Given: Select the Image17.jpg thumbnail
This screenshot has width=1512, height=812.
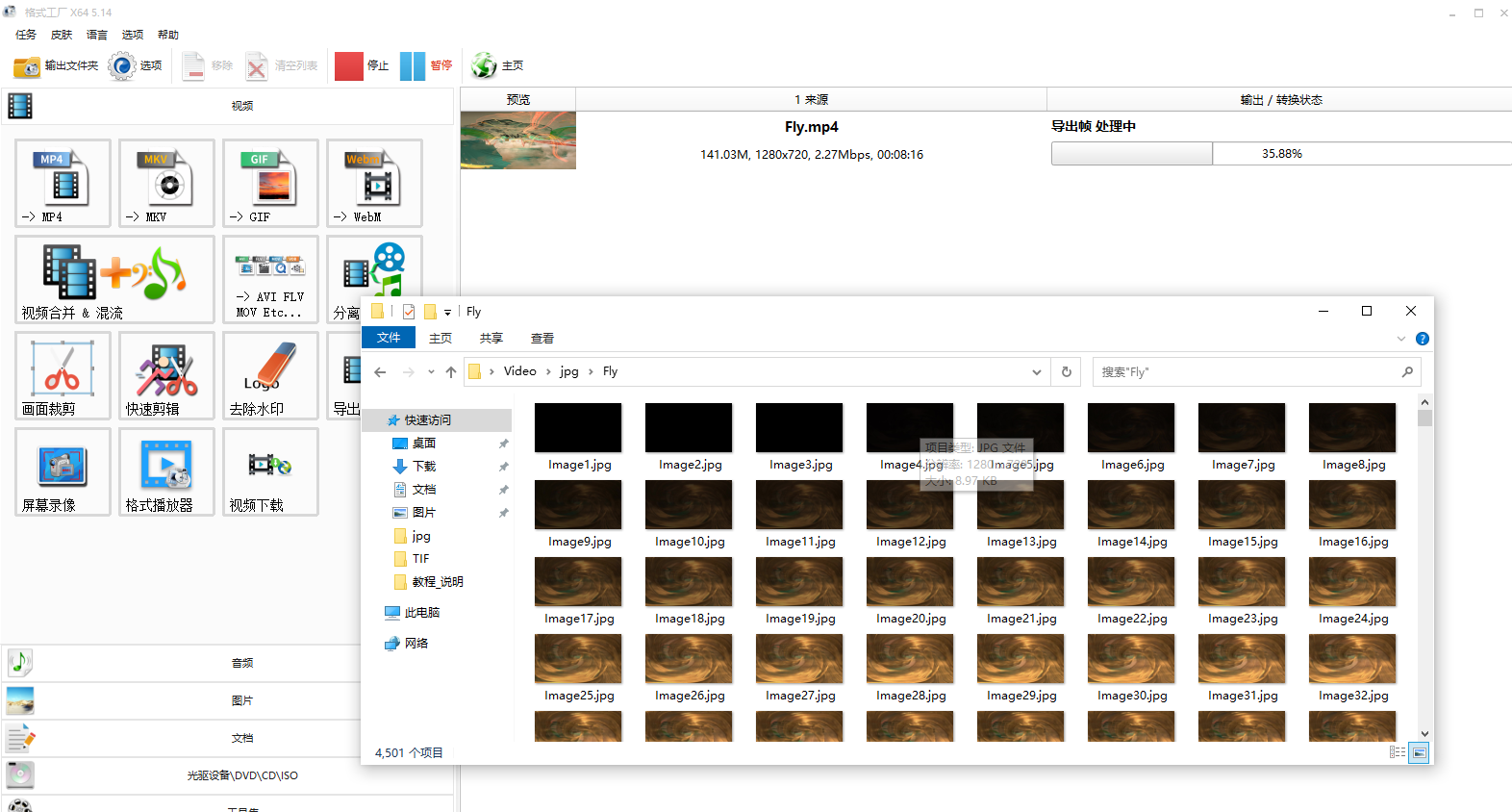Looking at the screenshot, I should point(578,582).
